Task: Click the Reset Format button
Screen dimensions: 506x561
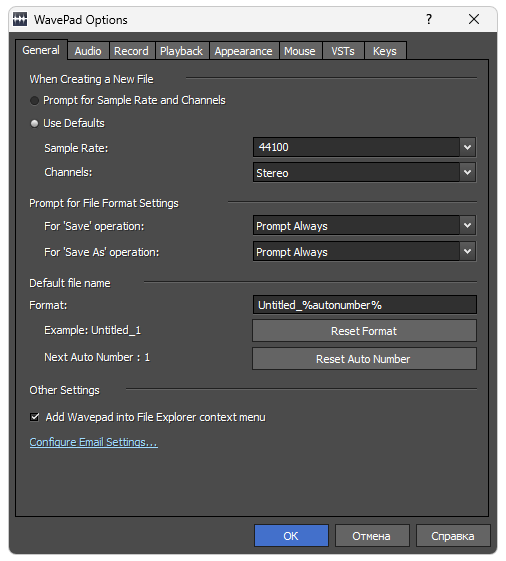Action: [364, 331]
